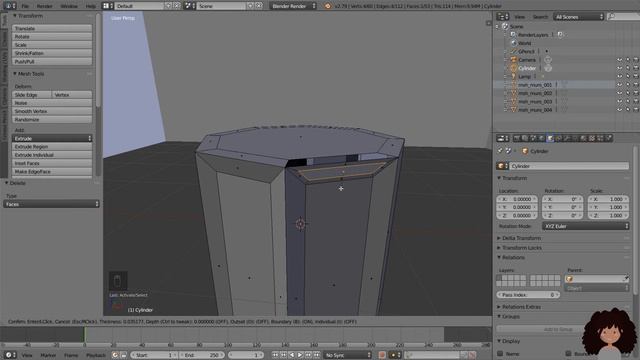640x360 pixels.
Task: Open the Blender Render engine dropdown
Action: click(x=293, y=6)
